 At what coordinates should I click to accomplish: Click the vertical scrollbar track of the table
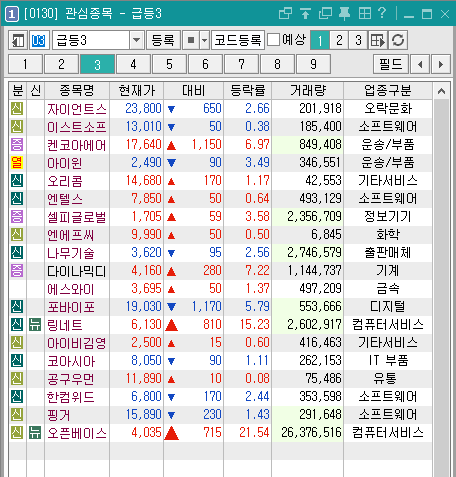pos(441,287)
